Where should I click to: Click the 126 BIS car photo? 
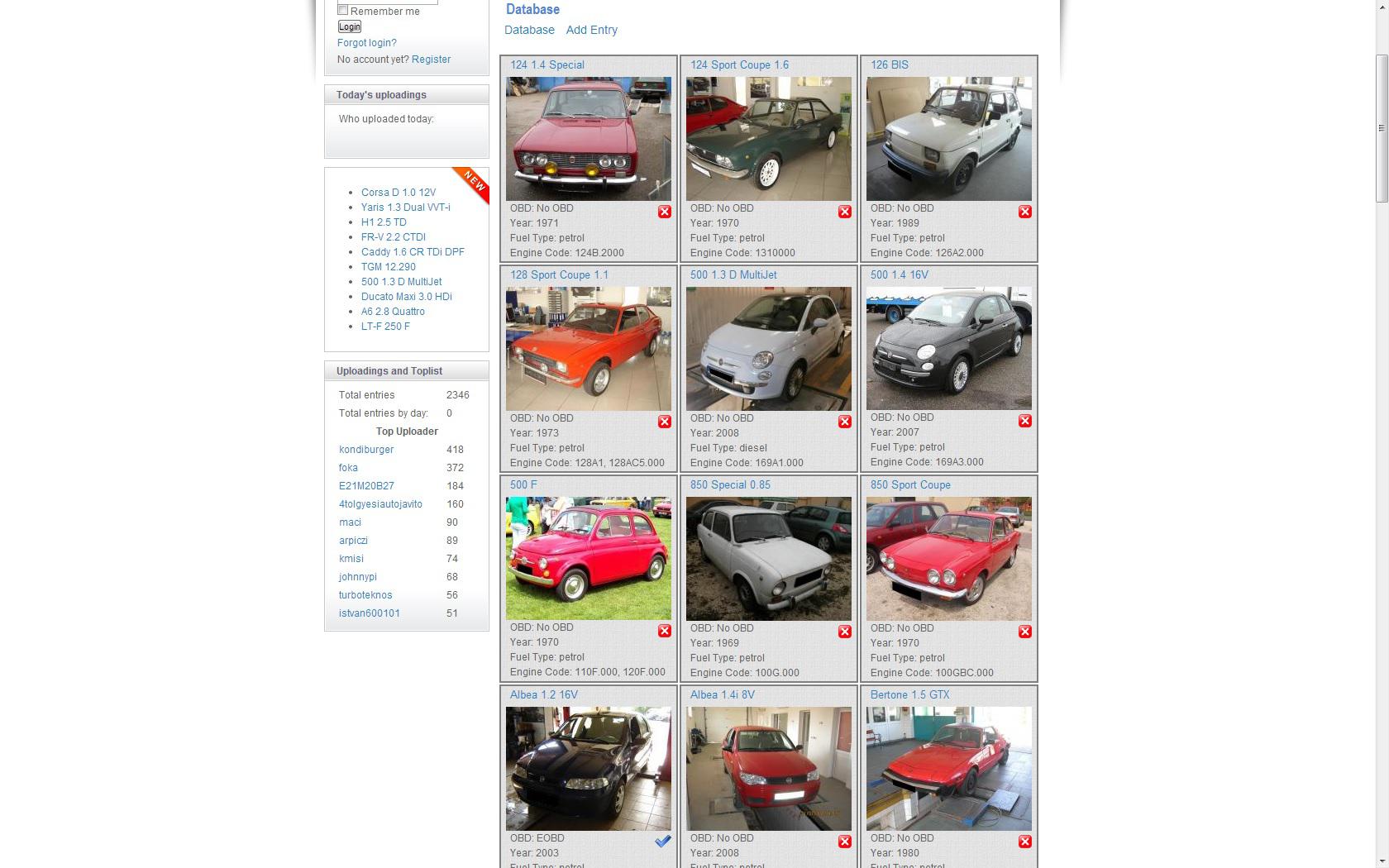[949, 139]
